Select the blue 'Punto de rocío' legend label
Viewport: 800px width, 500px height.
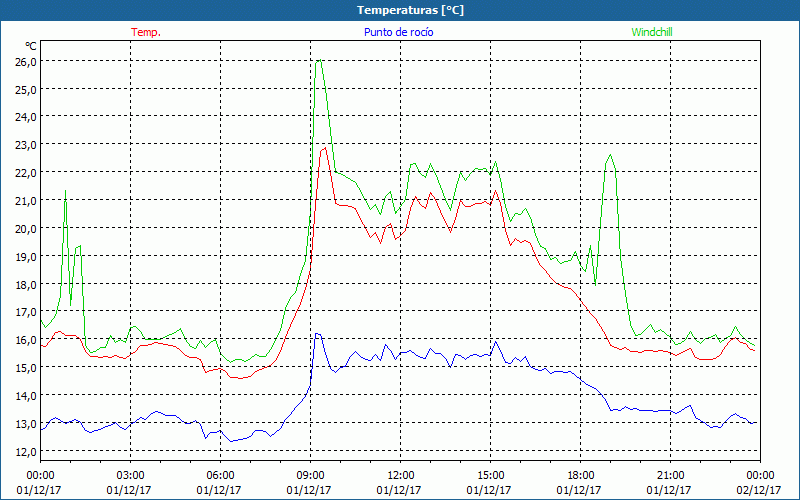click(398, 32)
